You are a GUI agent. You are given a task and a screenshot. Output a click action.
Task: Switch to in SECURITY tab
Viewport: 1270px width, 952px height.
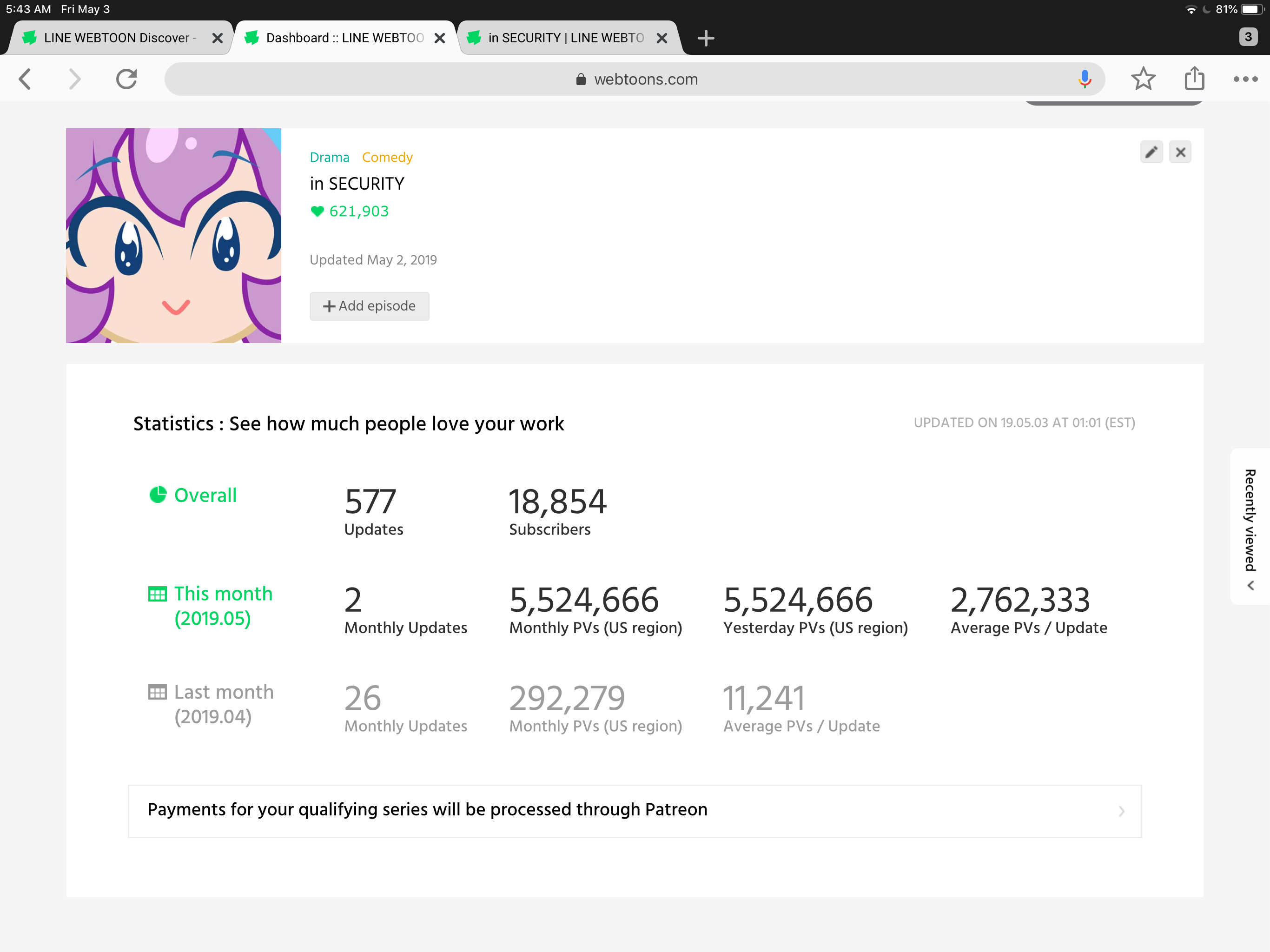click(566, 38)
